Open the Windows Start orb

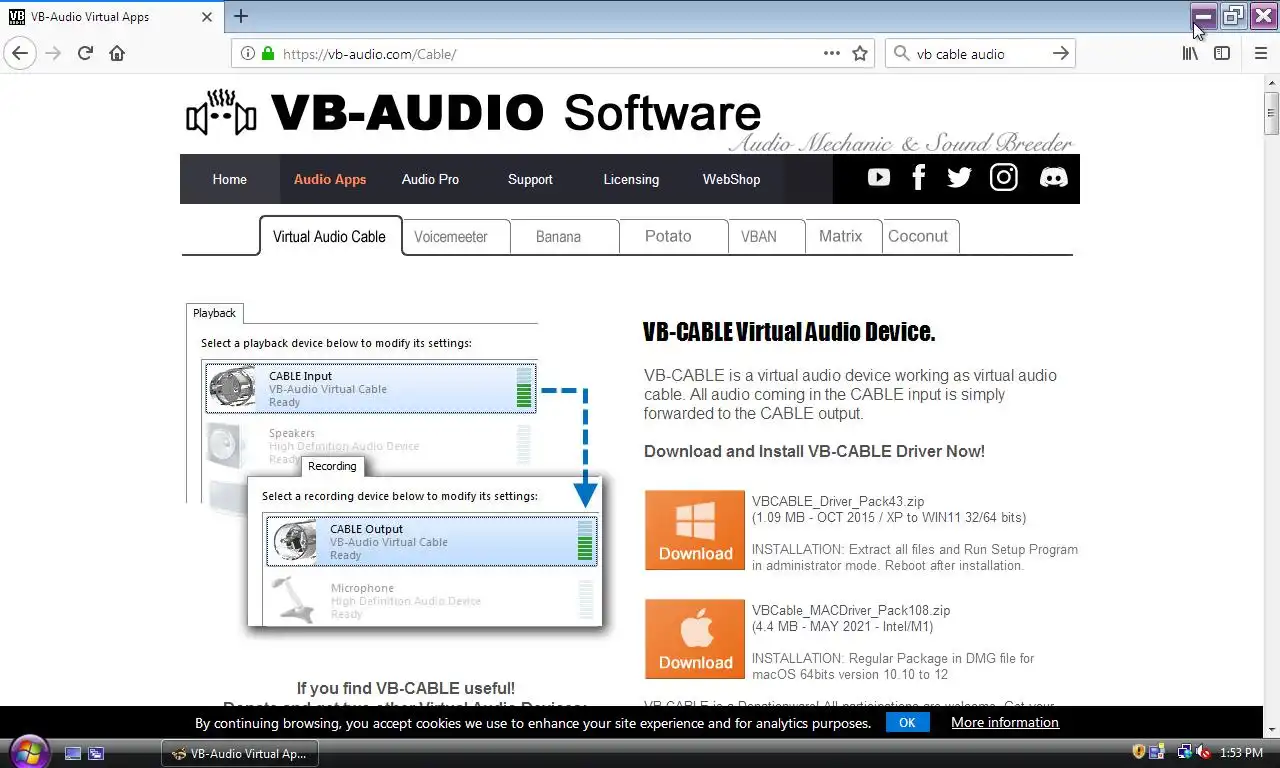coord(28,752)
